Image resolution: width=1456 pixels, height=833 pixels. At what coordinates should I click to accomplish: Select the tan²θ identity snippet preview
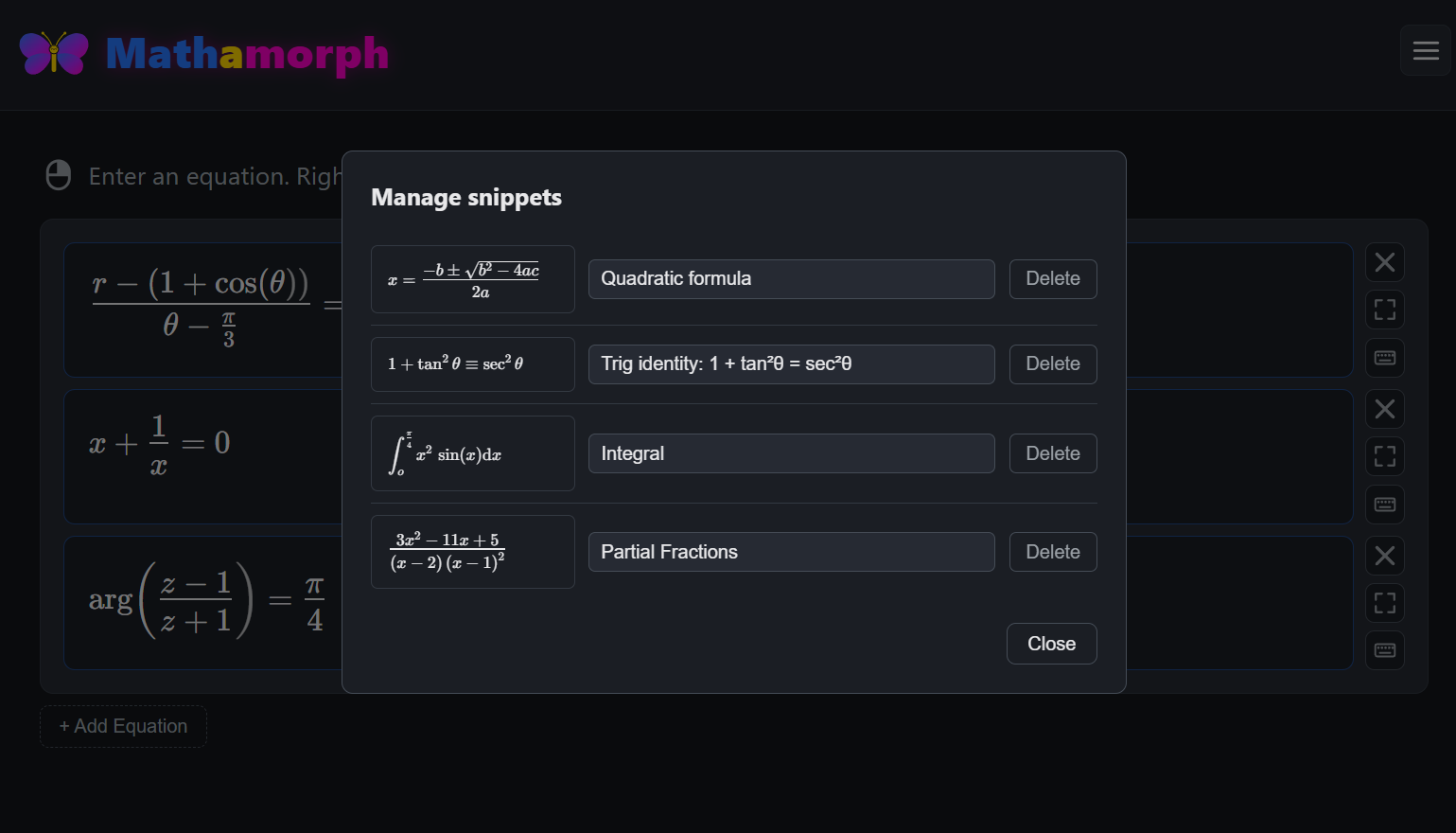click(473, 364)
